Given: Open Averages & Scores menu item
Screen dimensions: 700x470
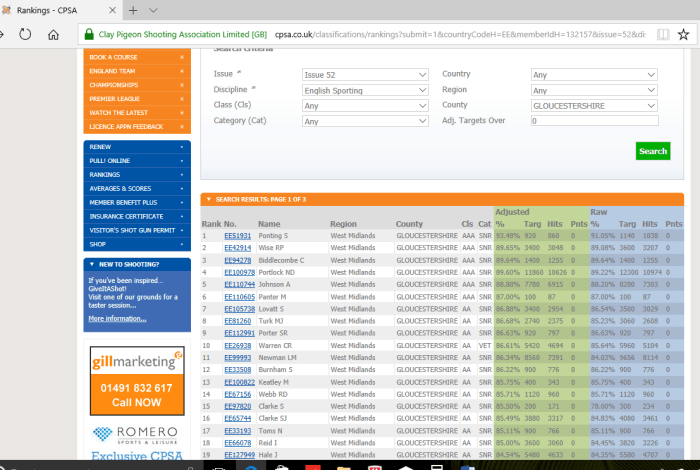Looking at the screenshot, I should 136,188.
